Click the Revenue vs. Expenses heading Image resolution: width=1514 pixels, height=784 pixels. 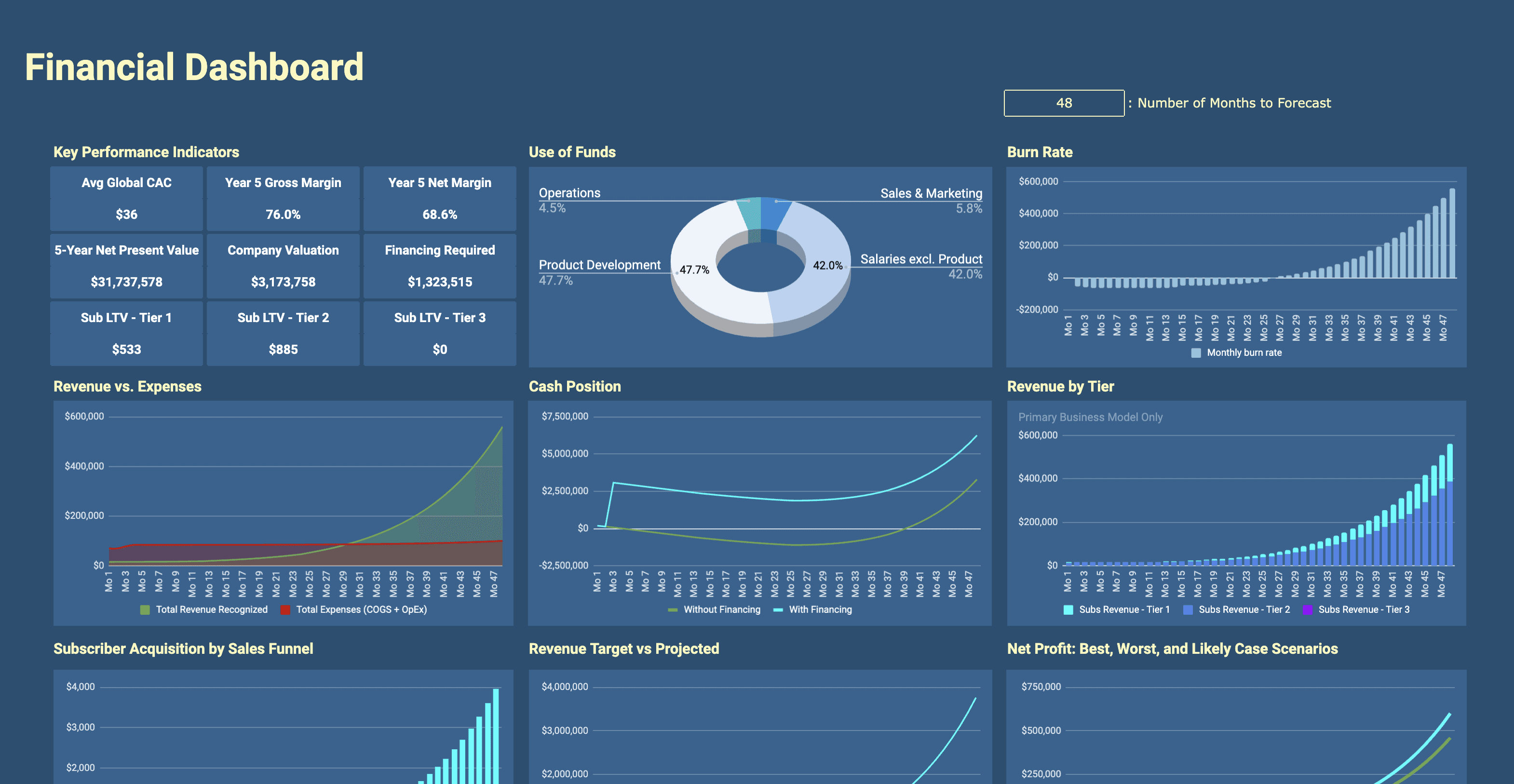coord(128,387)
